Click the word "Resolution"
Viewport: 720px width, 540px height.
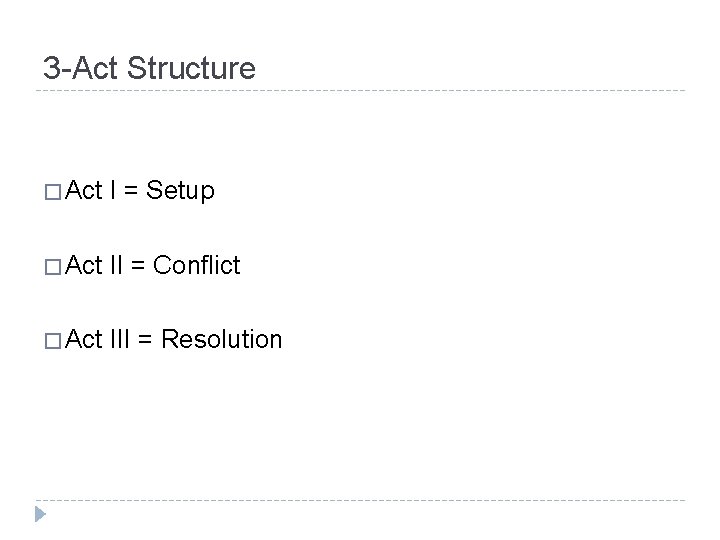coord(222,339)
